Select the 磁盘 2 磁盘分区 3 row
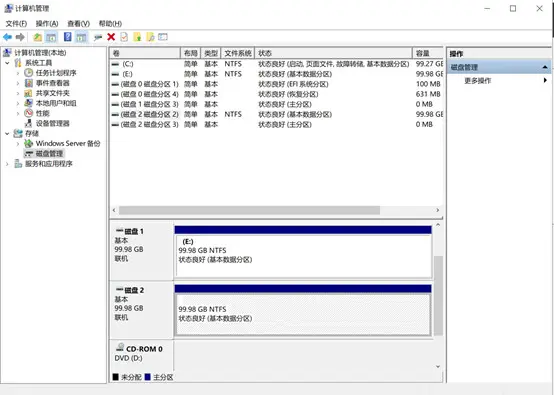 (x=277, y=124)
